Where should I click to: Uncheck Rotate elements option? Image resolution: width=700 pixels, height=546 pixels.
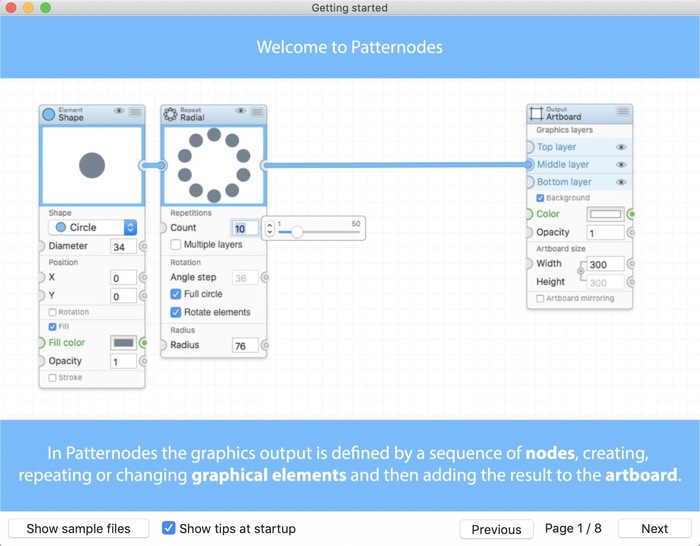click(x=176, y=313)
